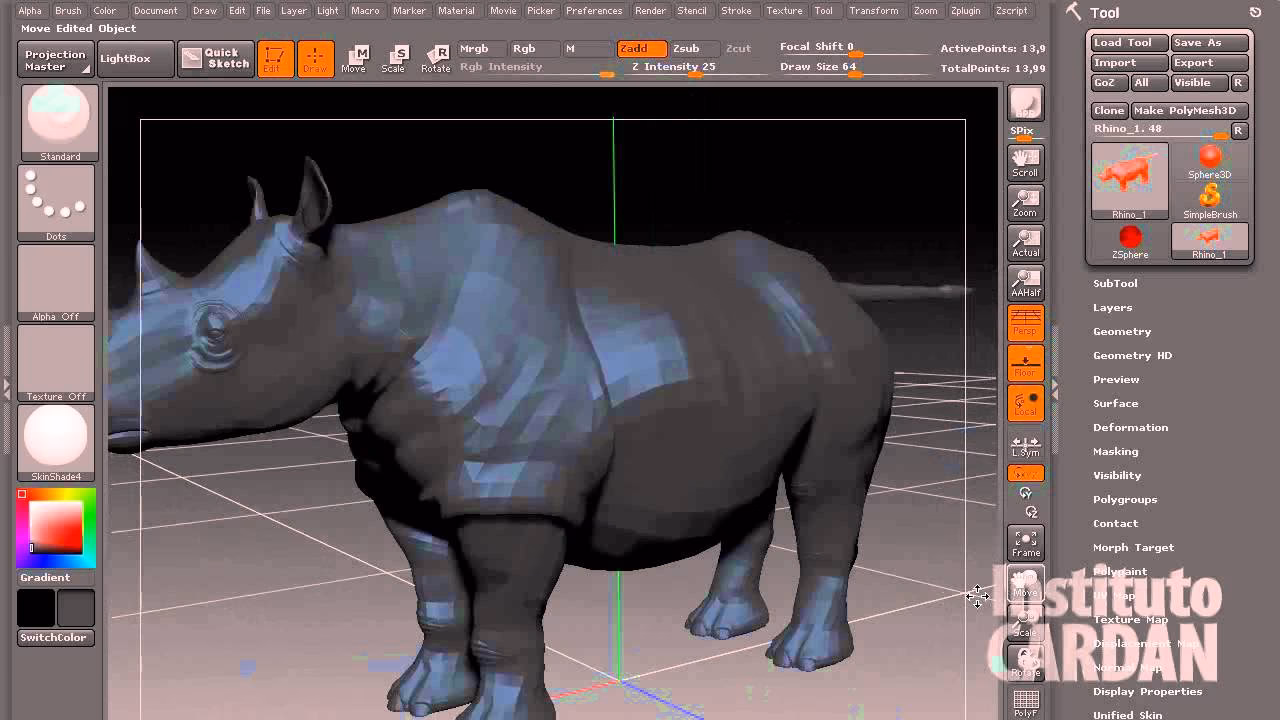The height and width of the screenshot is (720, 1280).
Task: Open the Texture menu
Action: coord(784,11)
